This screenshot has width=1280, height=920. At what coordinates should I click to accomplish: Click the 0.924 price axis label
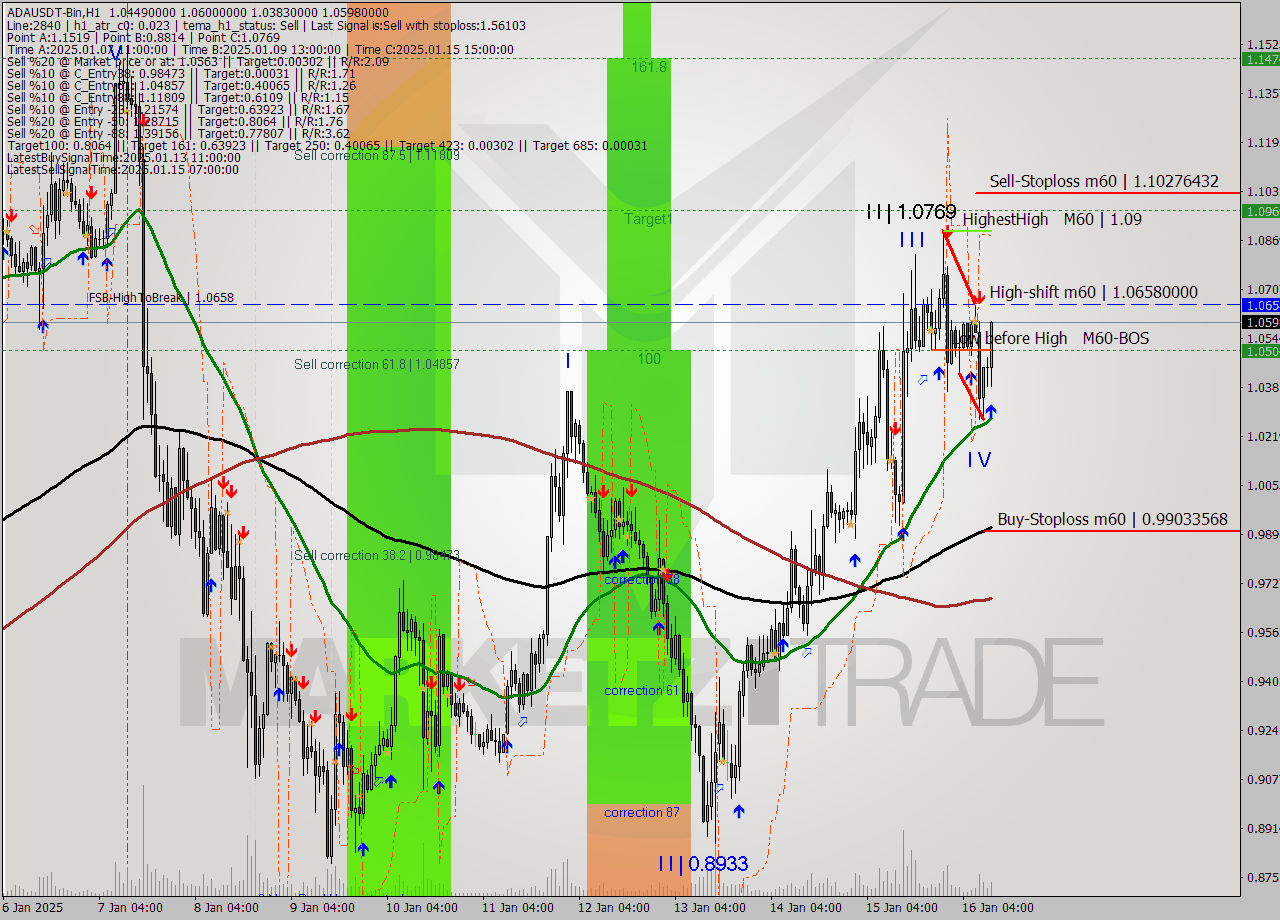tap(1262, 730)
